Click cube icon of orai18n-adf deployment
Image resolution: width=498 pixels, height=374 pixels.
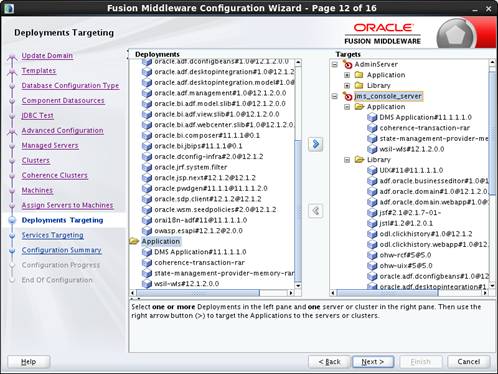pos(147,220)
